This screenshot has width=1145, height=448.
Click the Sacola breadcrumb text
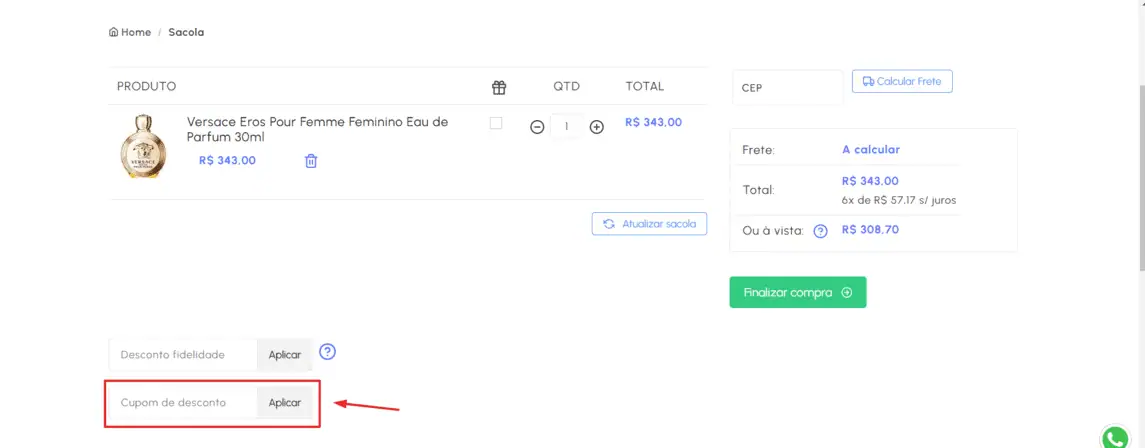(186, 32)
